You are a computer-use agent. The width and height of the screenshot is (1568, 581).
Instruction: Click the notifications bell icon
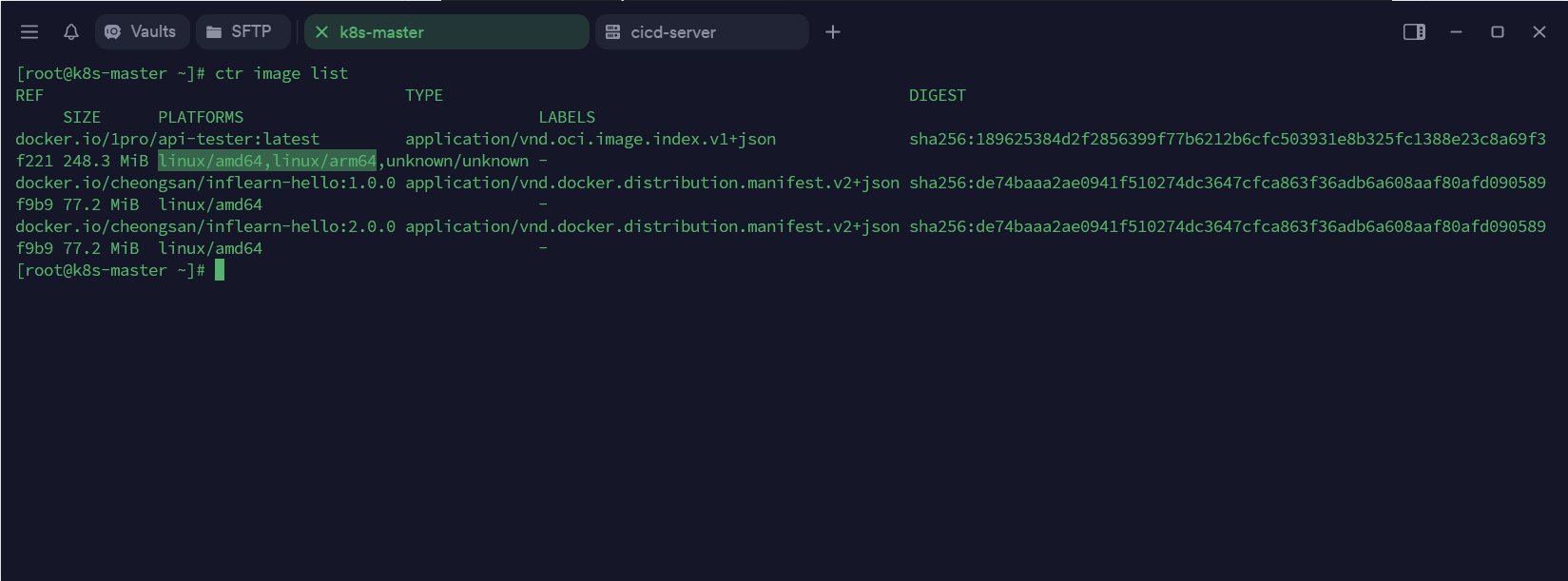coord(71,32)
